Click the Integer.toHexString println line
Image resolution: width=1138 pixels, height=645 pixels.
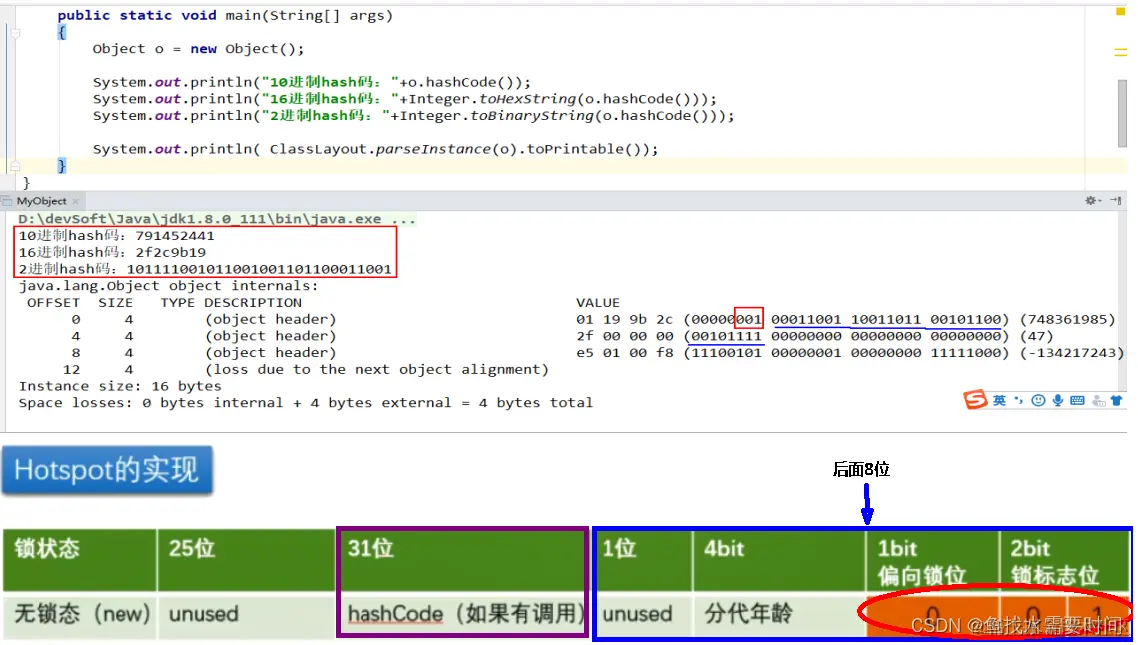click(x=404, y=99)
